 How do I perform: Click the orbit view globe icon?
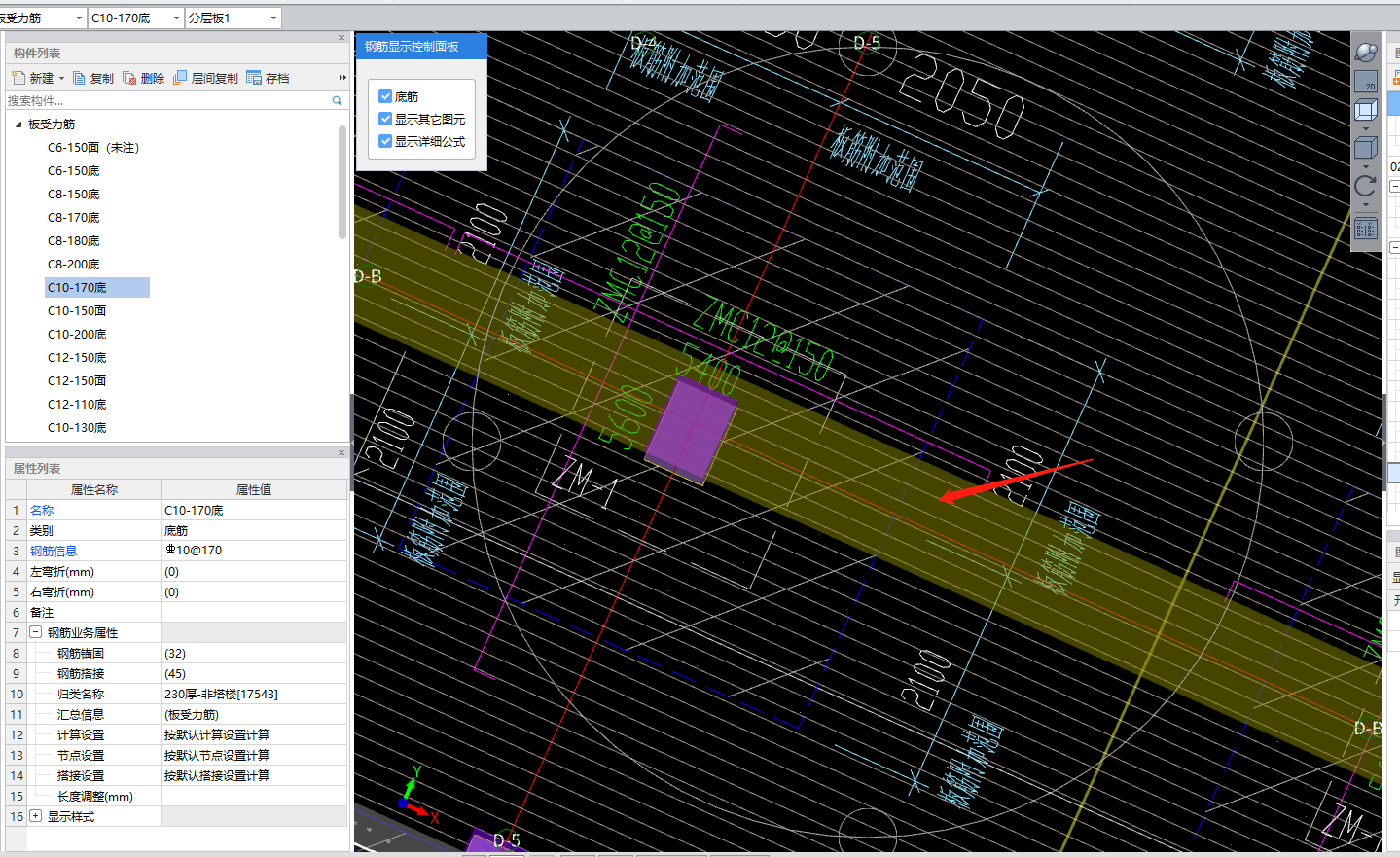pos(1366,52)
